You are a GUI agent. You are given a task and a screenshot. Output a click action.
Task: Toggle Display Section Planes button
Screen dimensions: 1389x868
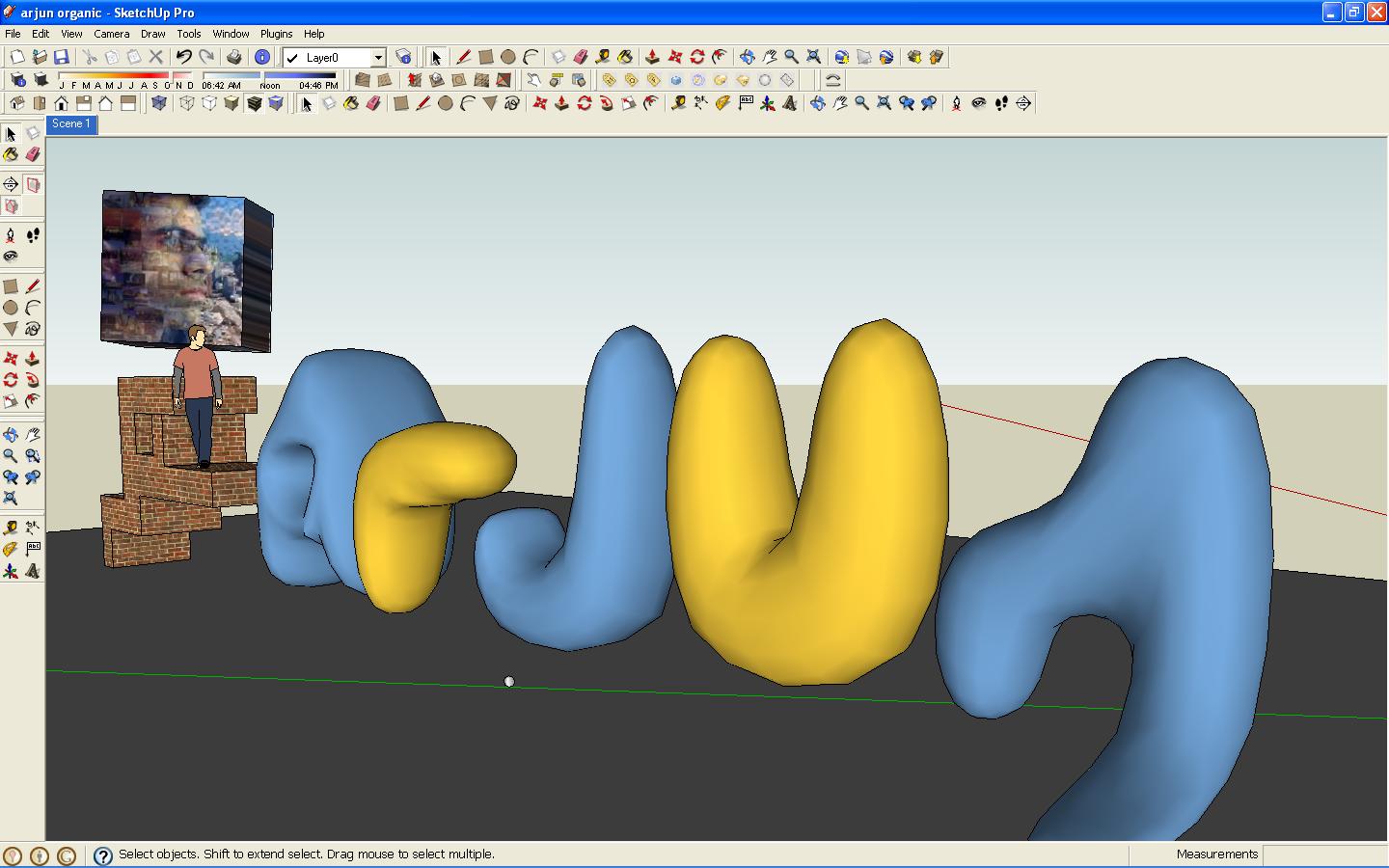33,183
